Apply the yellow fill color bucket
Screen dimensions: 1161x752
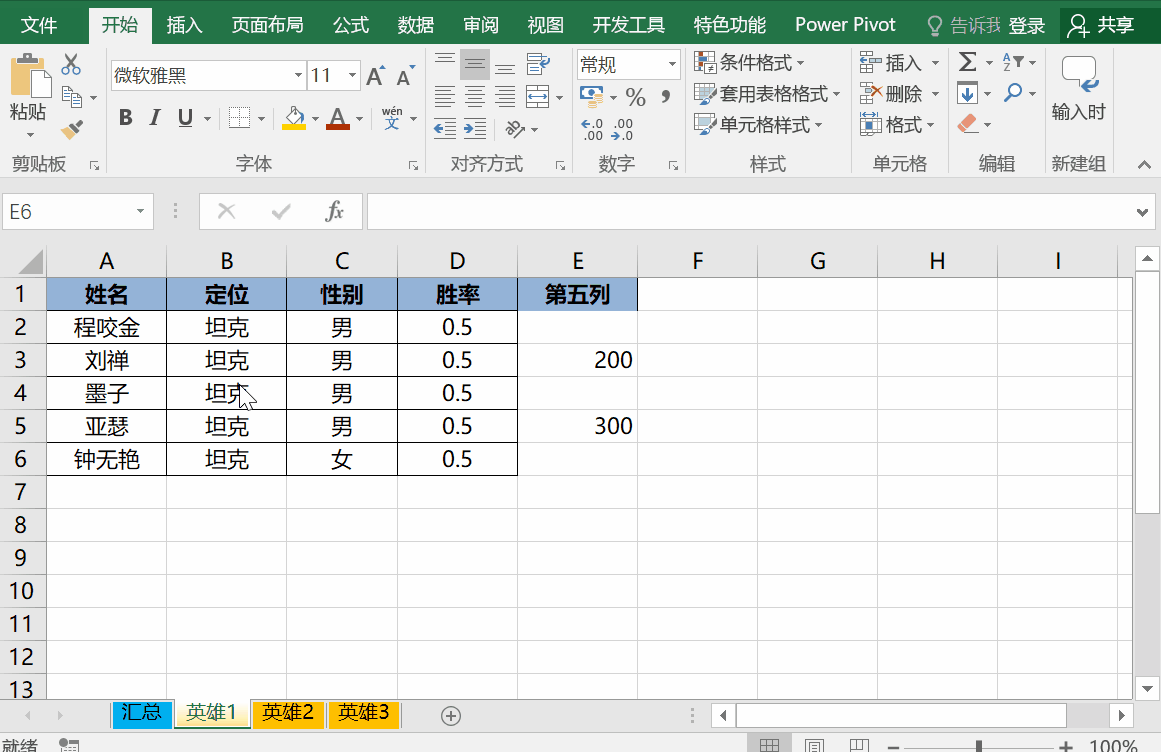pyautogui.click(x=294, y=118)
